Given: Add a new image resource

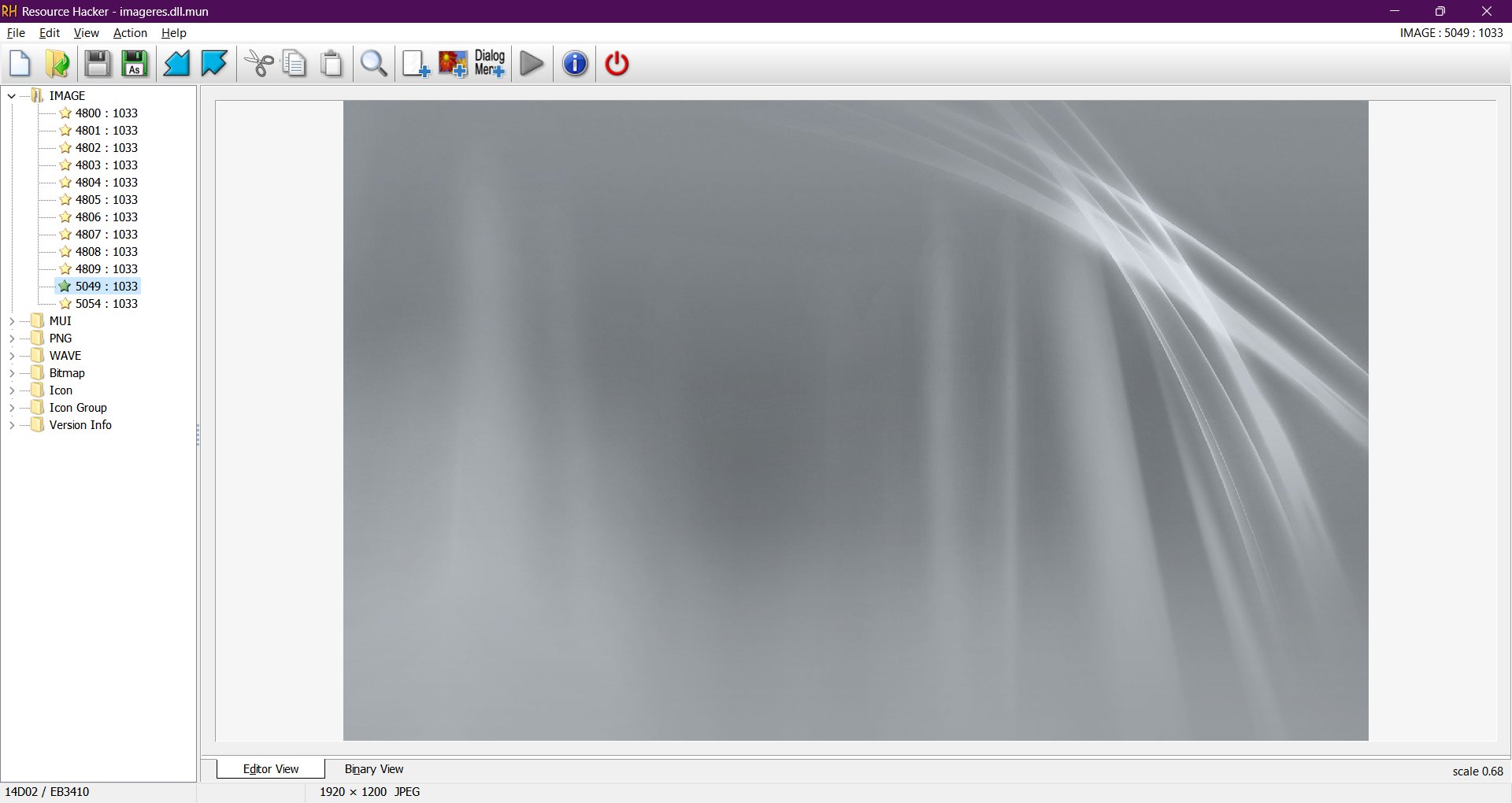Looking at the screenshot, I should click(x=453, y=64).
